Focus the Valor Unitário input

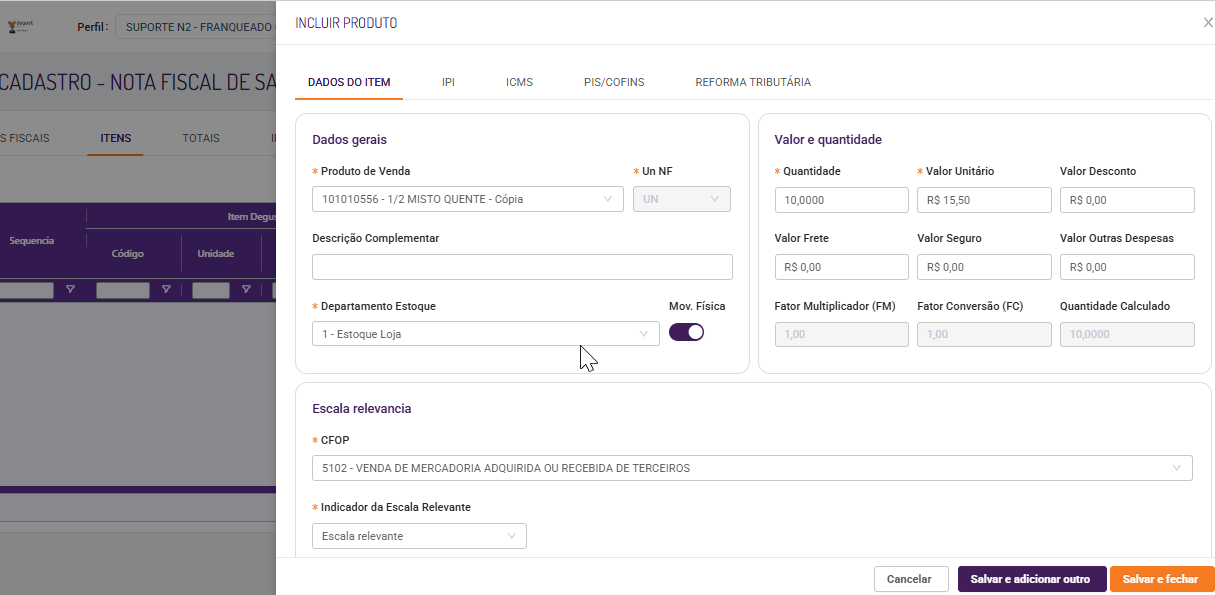(984, 200)
